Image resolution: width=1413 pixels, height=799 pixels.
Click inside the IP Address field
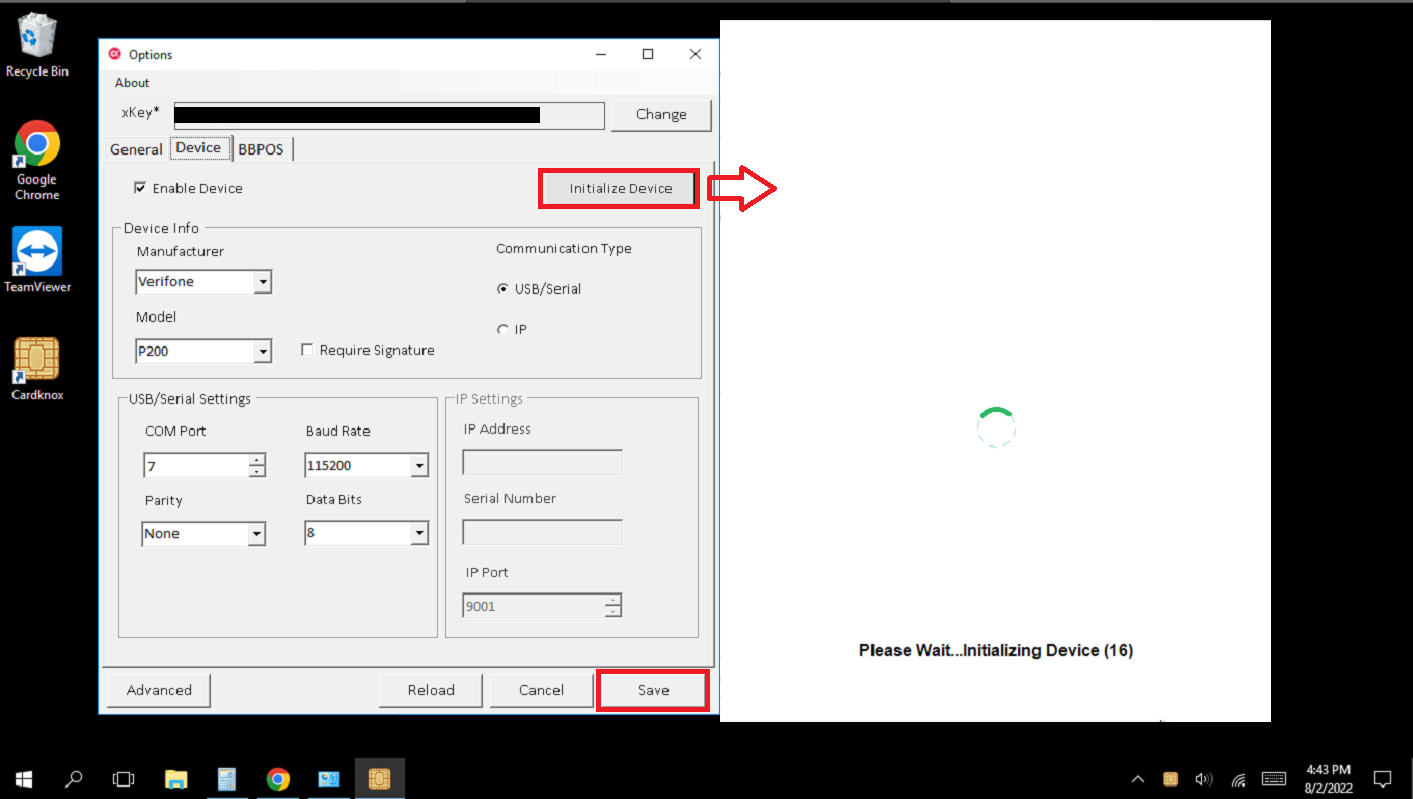[x=541, y=461]
